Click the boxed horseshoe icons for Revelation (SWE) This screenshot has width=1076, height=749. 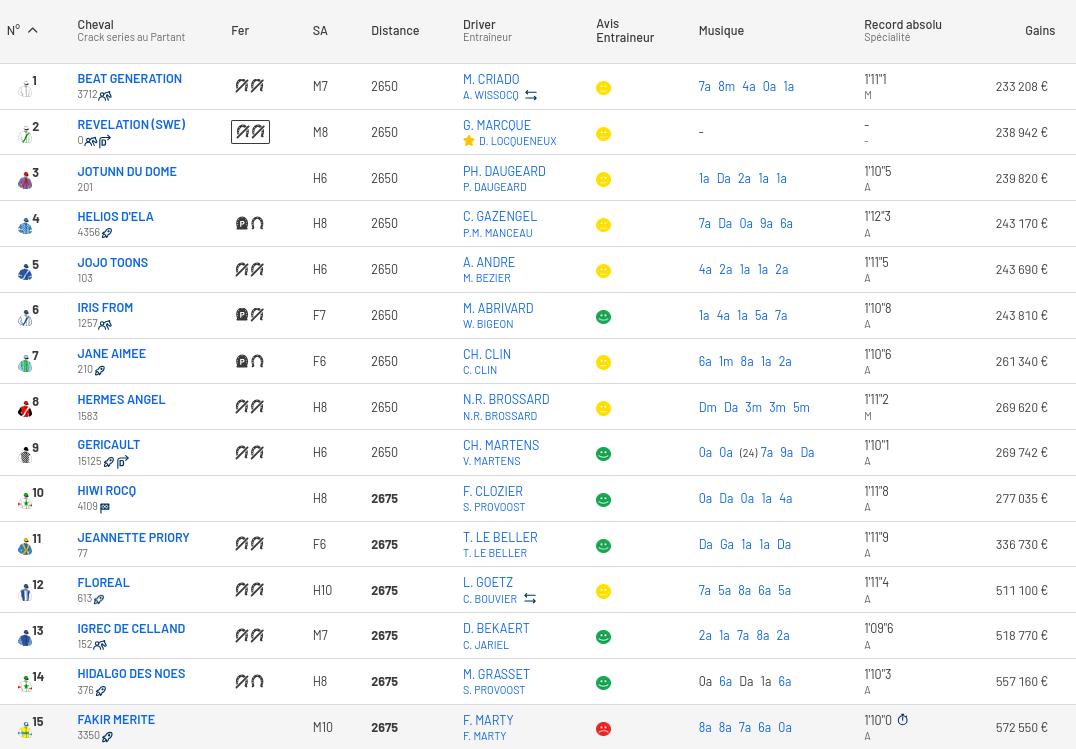[x=250, y=132]
